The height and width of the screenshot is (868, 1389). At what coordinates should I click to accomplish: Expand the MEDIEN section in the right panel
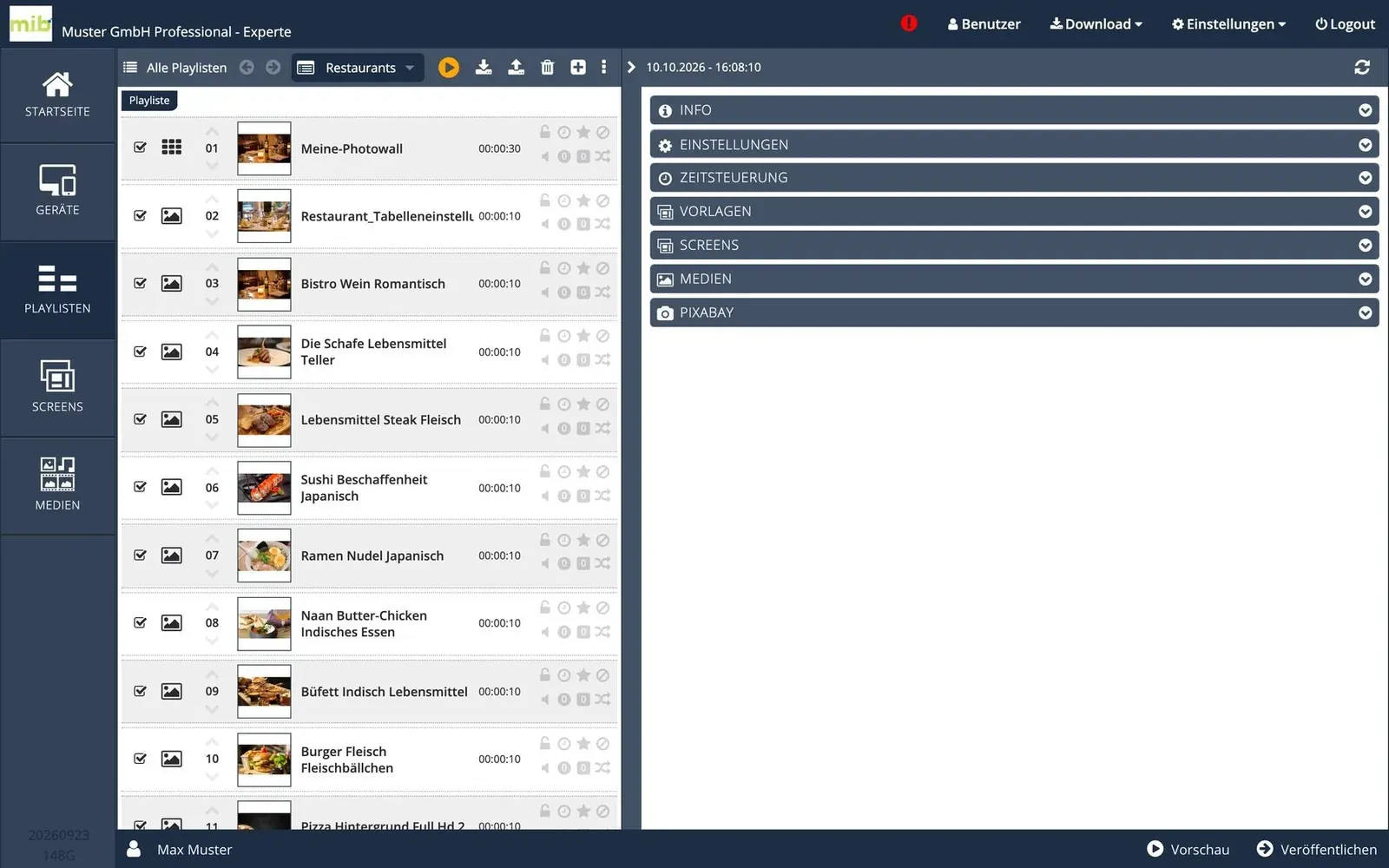(1014, 279)
